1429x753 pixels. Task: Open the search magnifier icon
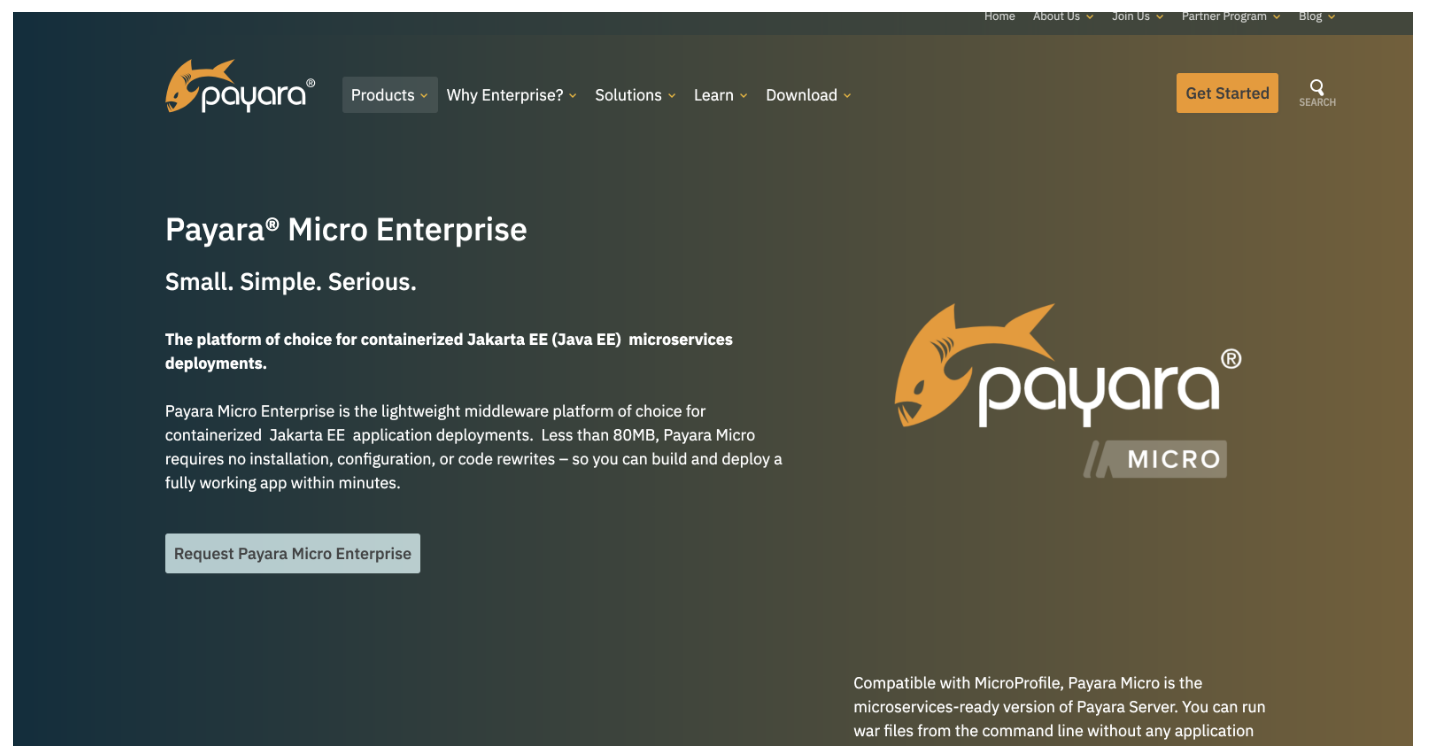pos(1317,88)
